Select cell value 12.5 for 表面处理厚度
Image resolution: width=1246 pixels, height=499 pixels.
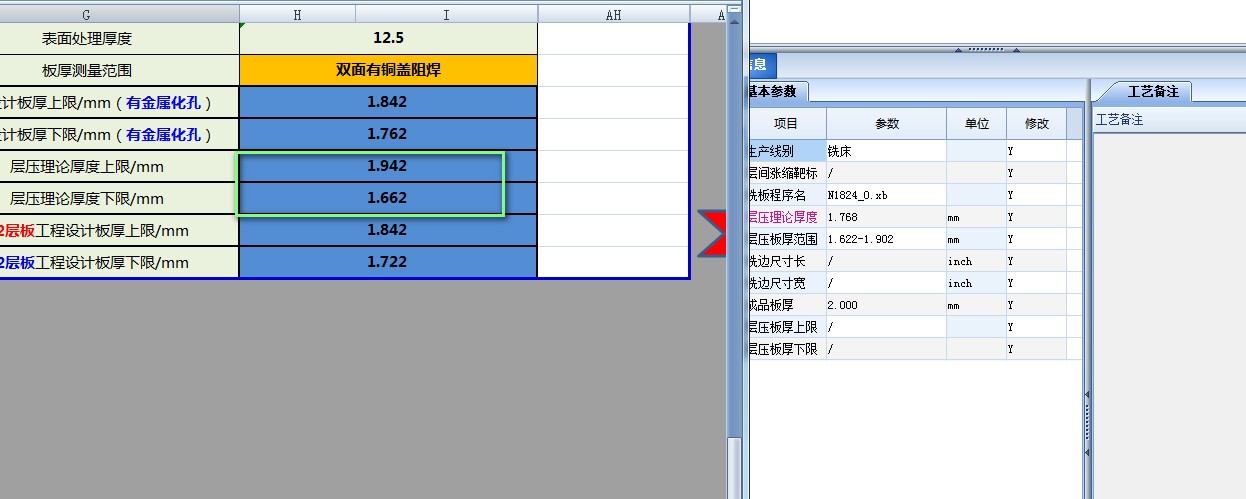388,38
